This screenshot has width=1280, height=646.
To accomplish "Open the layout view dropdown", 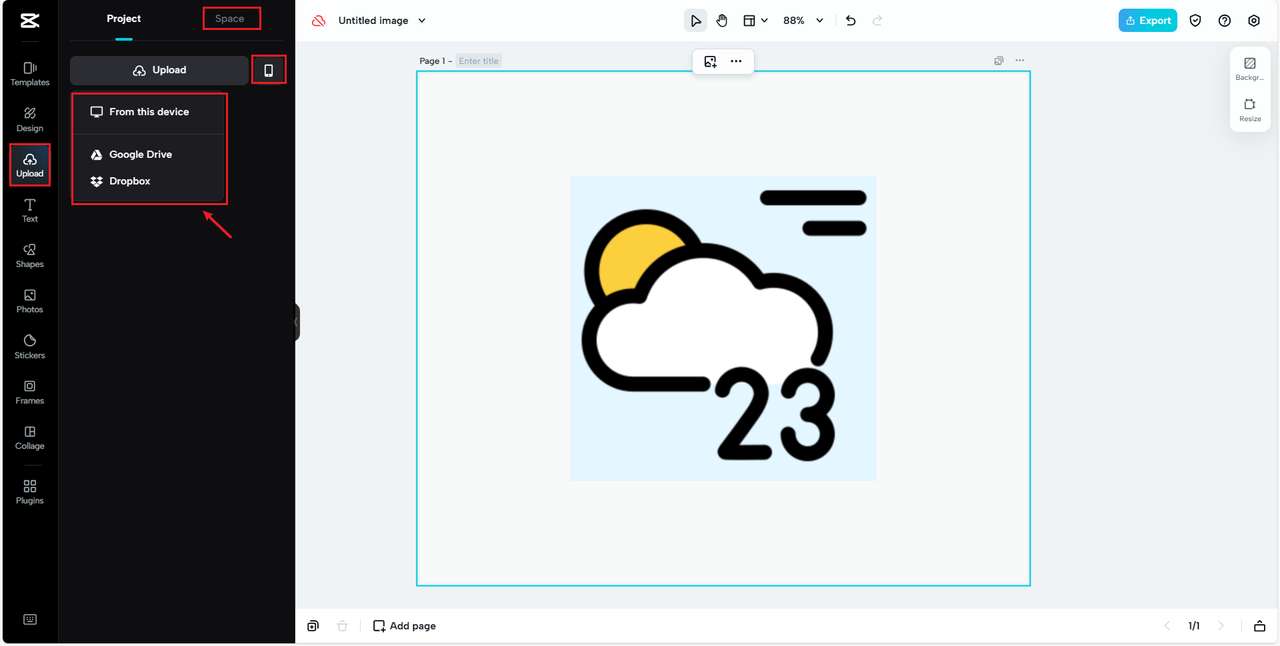I will pyautogui.click(x=755, y=20).
